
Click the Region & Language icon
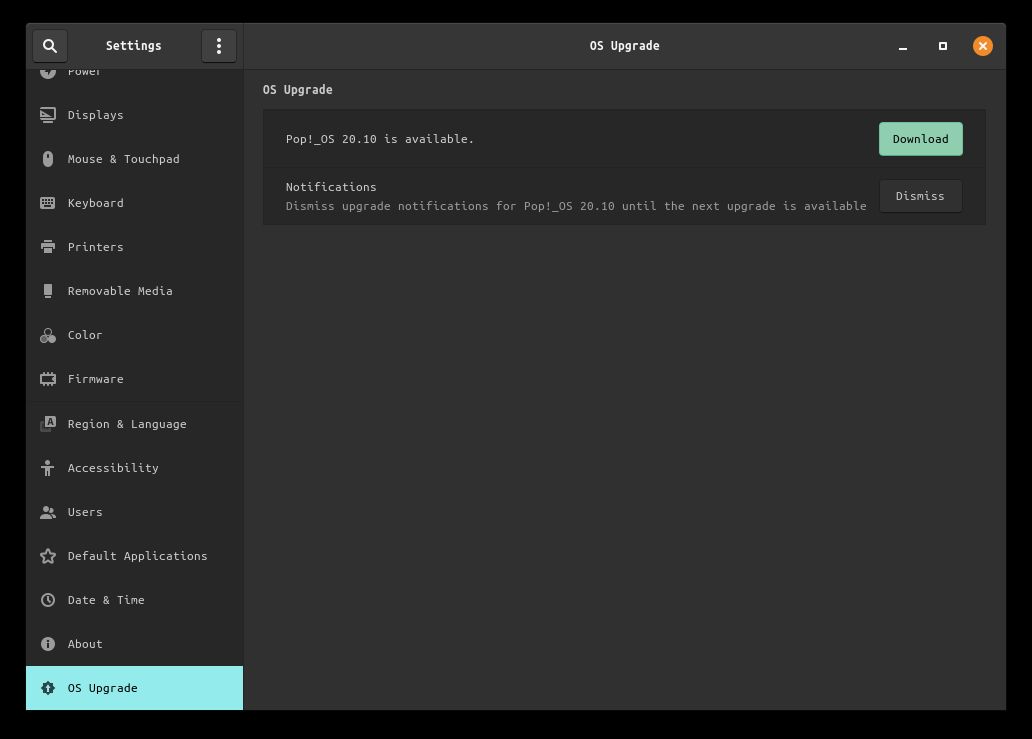pos(48,424)
